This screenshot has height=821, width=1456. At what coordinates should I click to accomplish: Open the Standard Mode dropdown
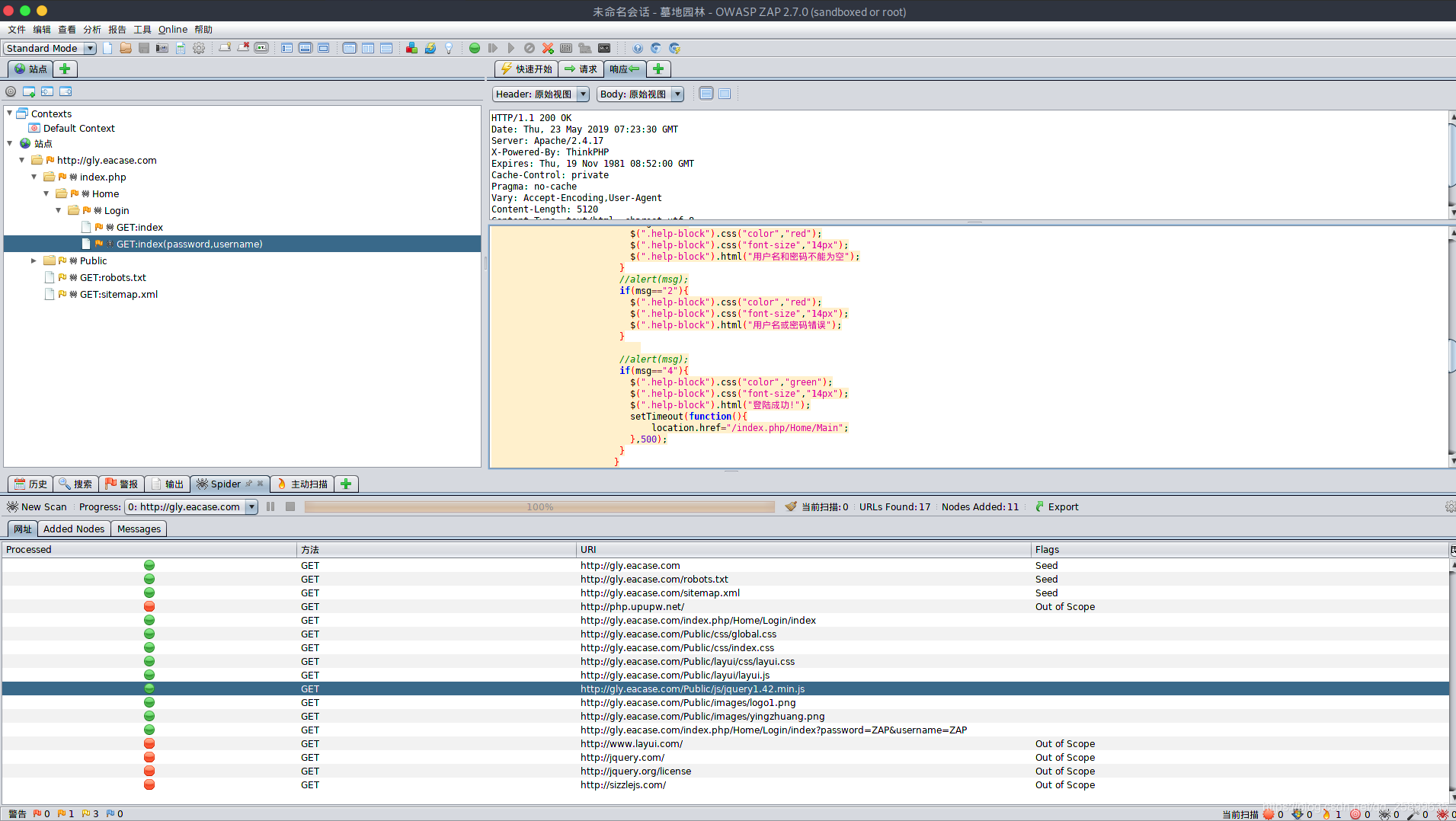point(50,48)
